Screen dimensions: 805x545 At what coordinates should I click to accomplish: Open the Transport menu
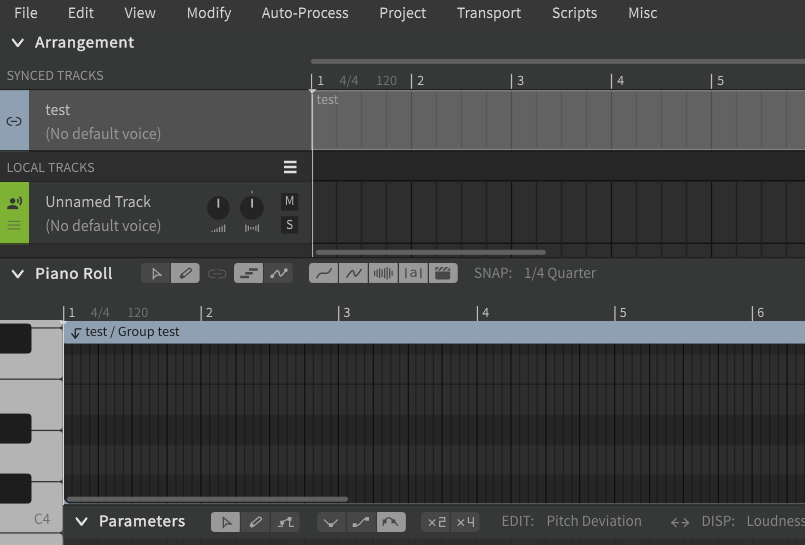(x=489, y=13)
